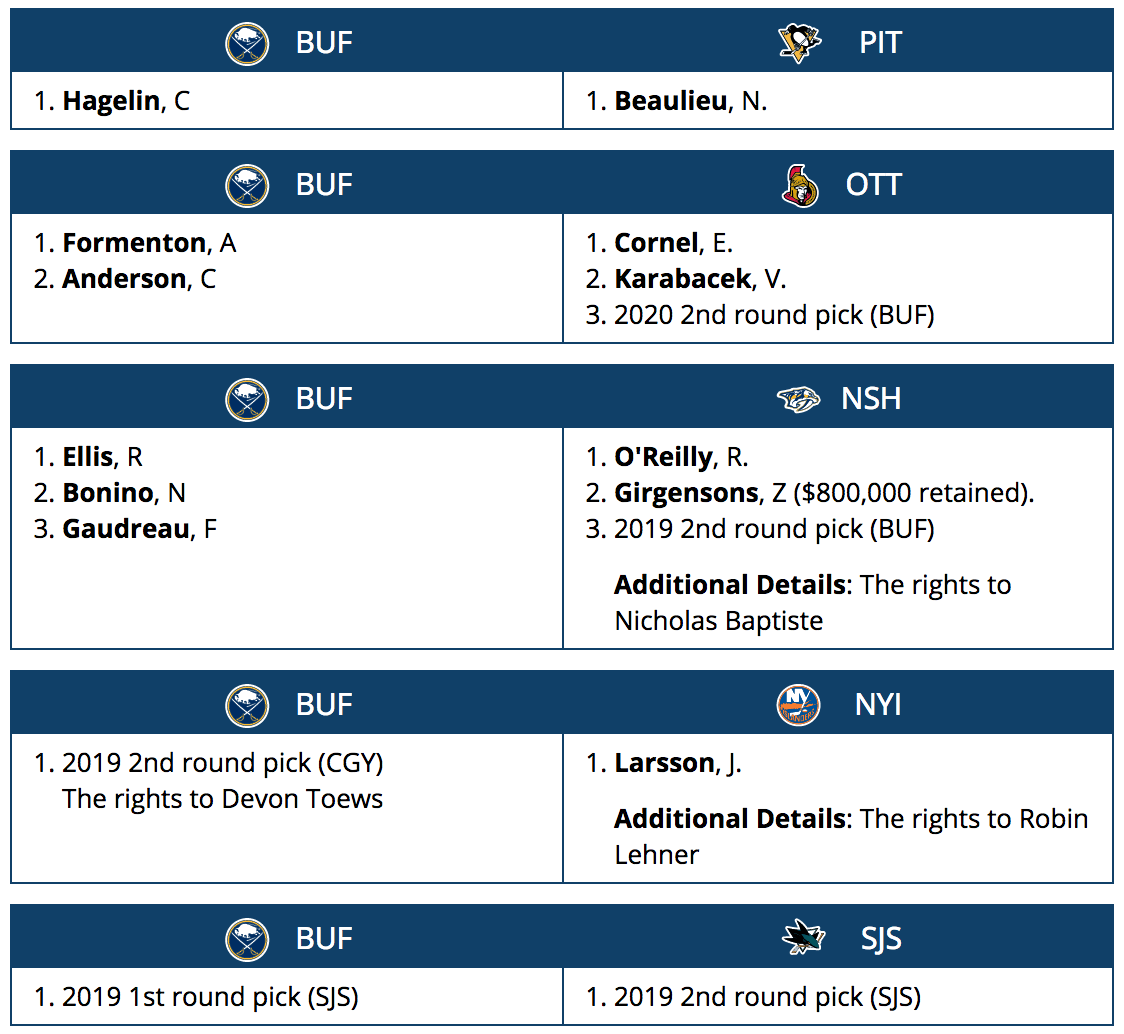
Task: Click on the O'Reilly player name
Action: point(663,457)
